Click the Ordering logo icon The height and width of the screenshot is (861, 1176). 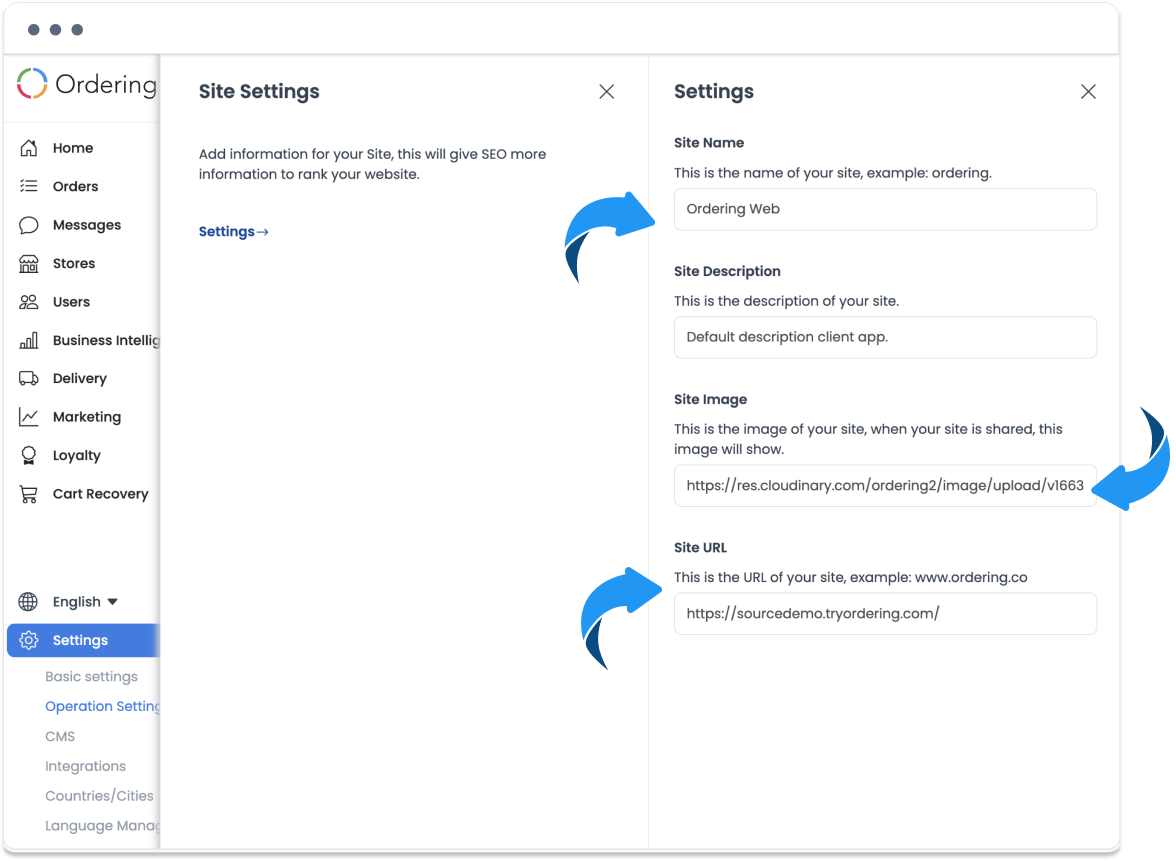click(x=32, y=83)
